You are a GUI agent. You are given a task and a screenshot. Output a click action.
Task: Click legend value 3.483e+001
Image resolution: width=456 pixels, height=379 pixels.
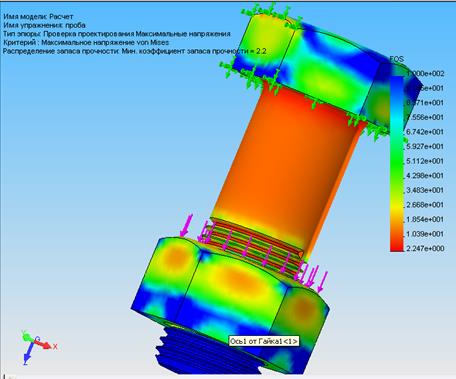425,190
